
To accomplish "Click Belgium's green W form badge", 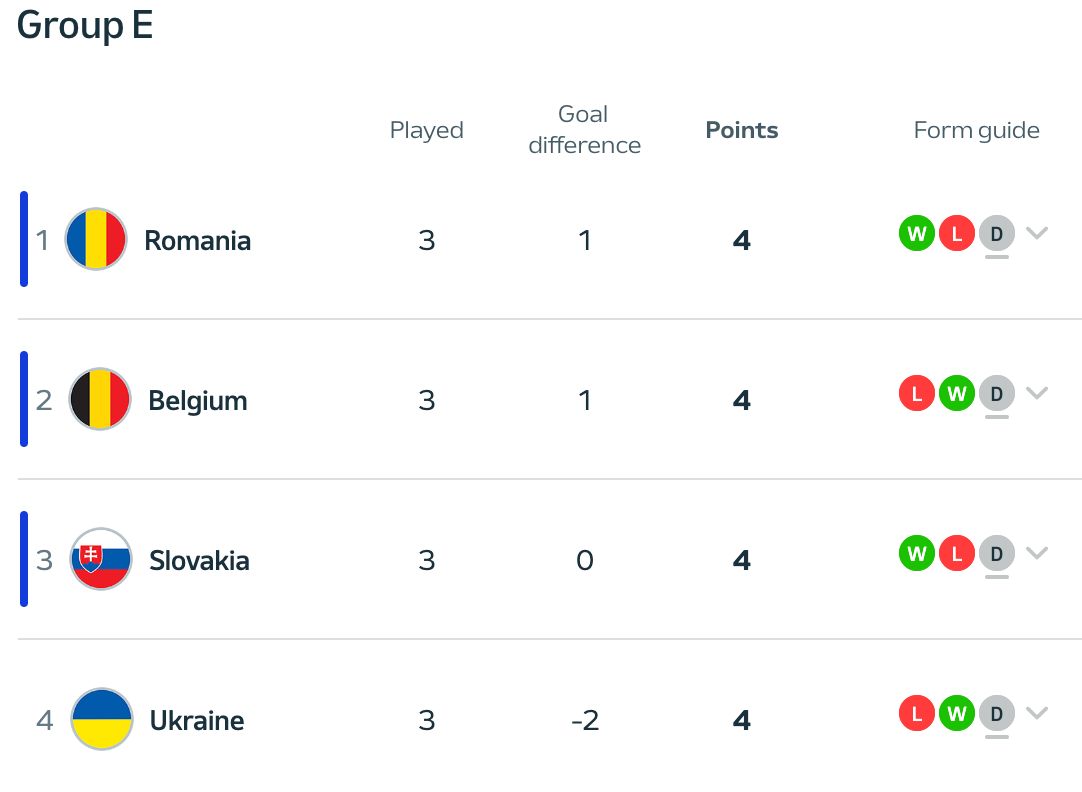I will click(x=957, y=394).
